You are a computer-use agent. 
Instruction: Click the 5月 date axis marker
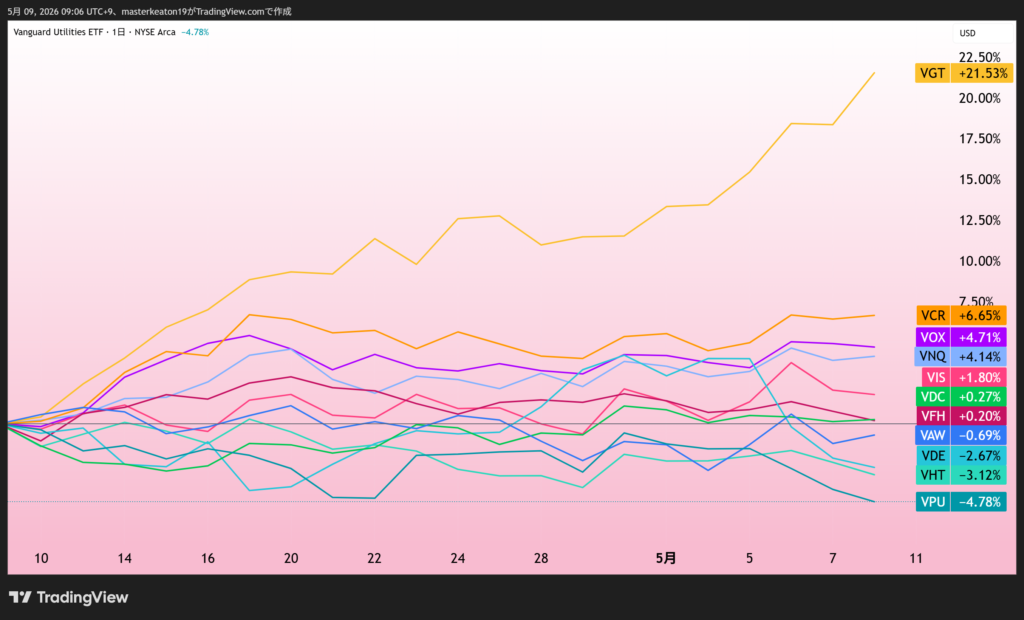point(665,559)
